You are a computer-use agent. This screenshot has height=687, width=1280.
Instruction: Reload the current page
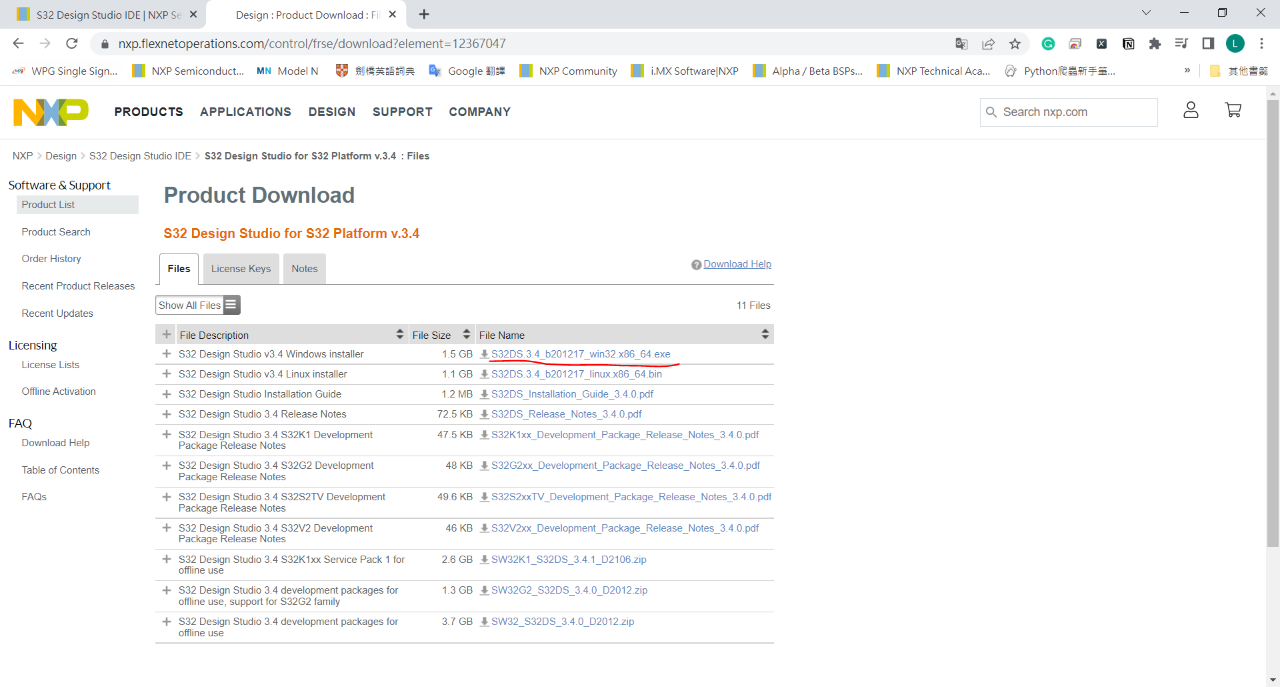[x=72, y=44]
